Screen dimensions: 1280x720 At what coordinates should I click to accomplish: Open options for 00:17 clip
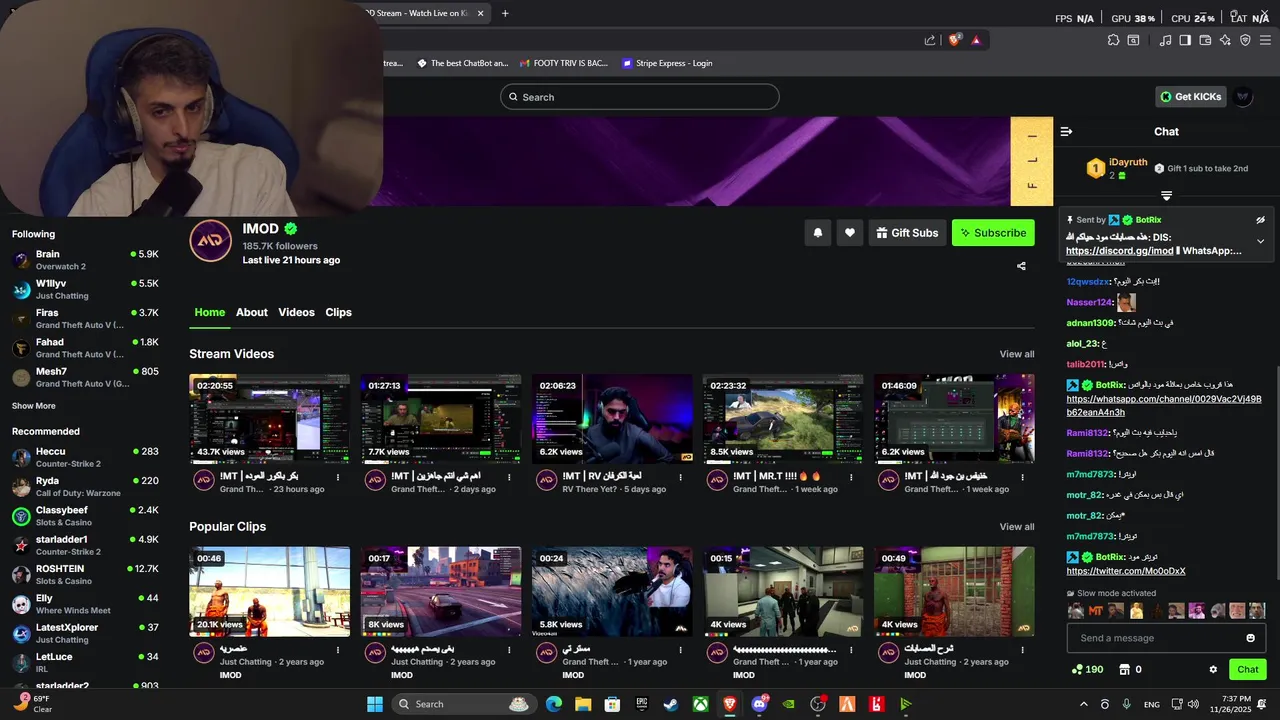[x=509, y=650]
